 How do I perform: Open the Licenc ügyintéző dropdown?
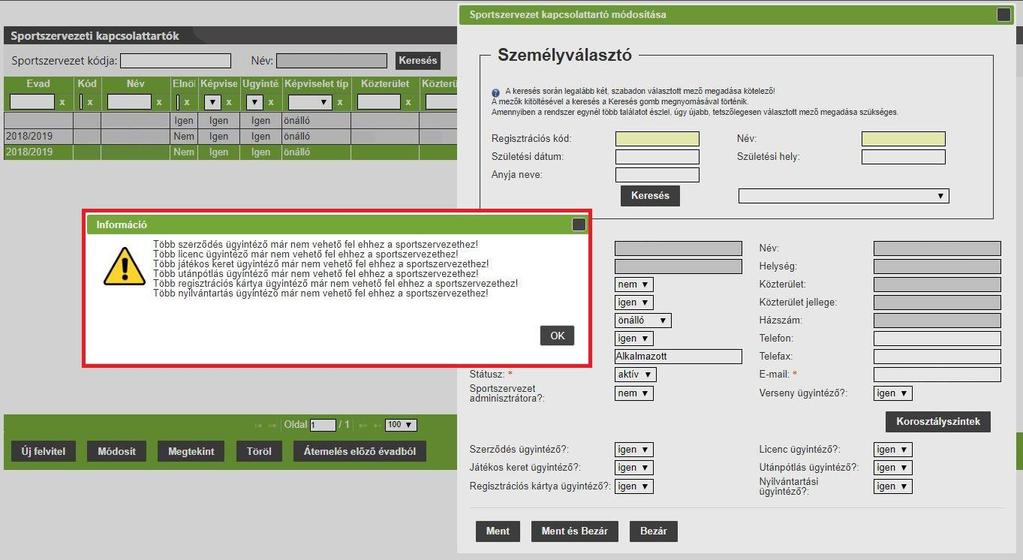[893, 450]
